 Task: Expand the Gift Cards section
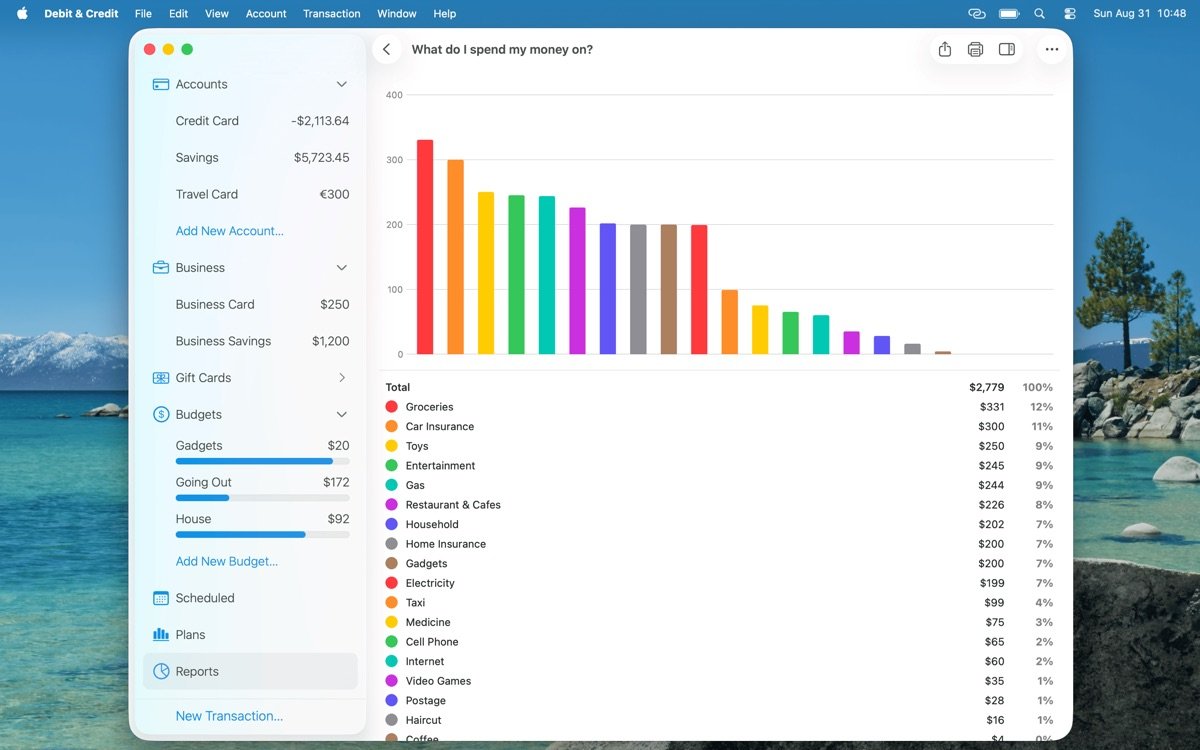coord(341,378)
